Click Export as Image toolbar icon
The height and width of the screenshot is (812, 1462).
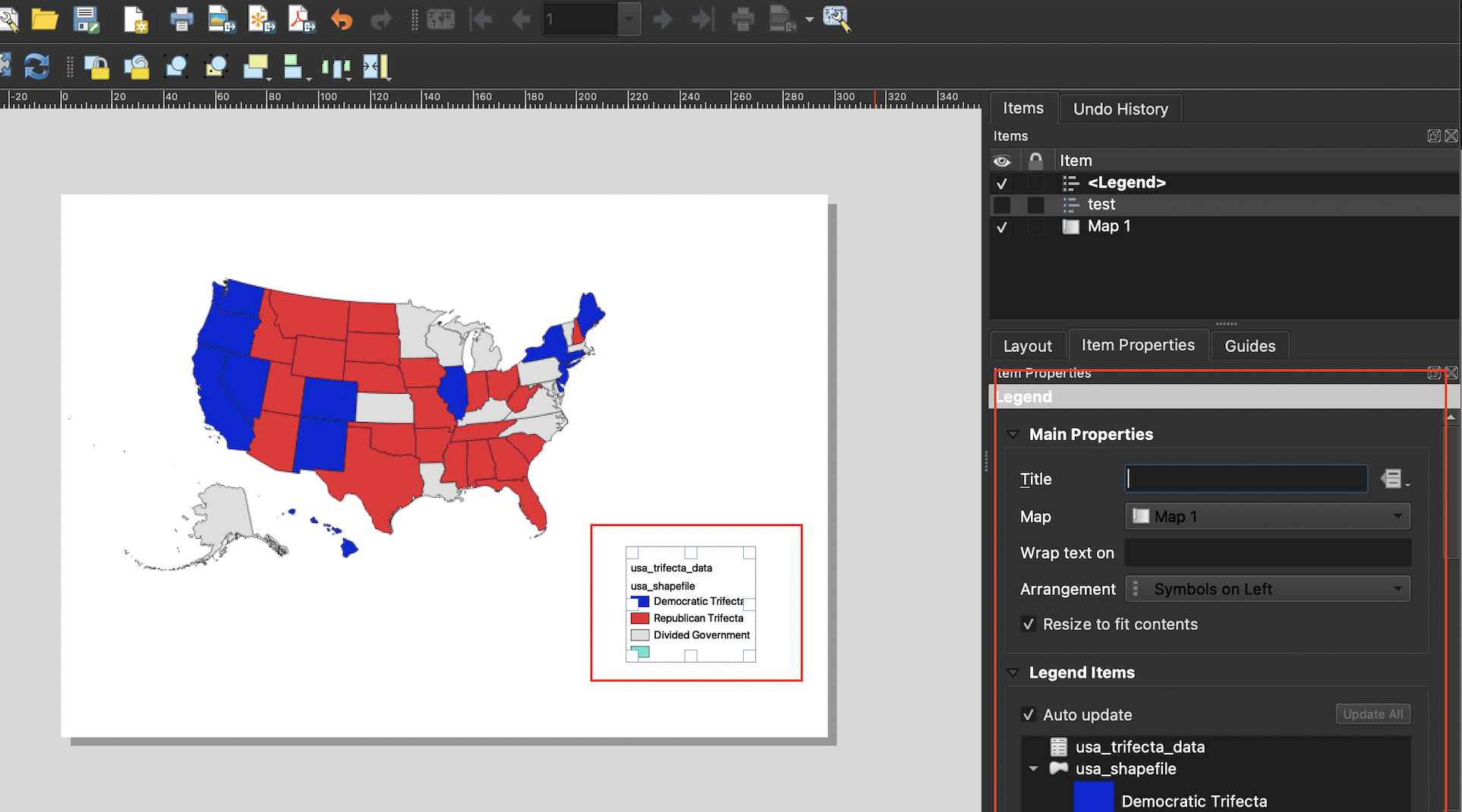coord(221,19)
